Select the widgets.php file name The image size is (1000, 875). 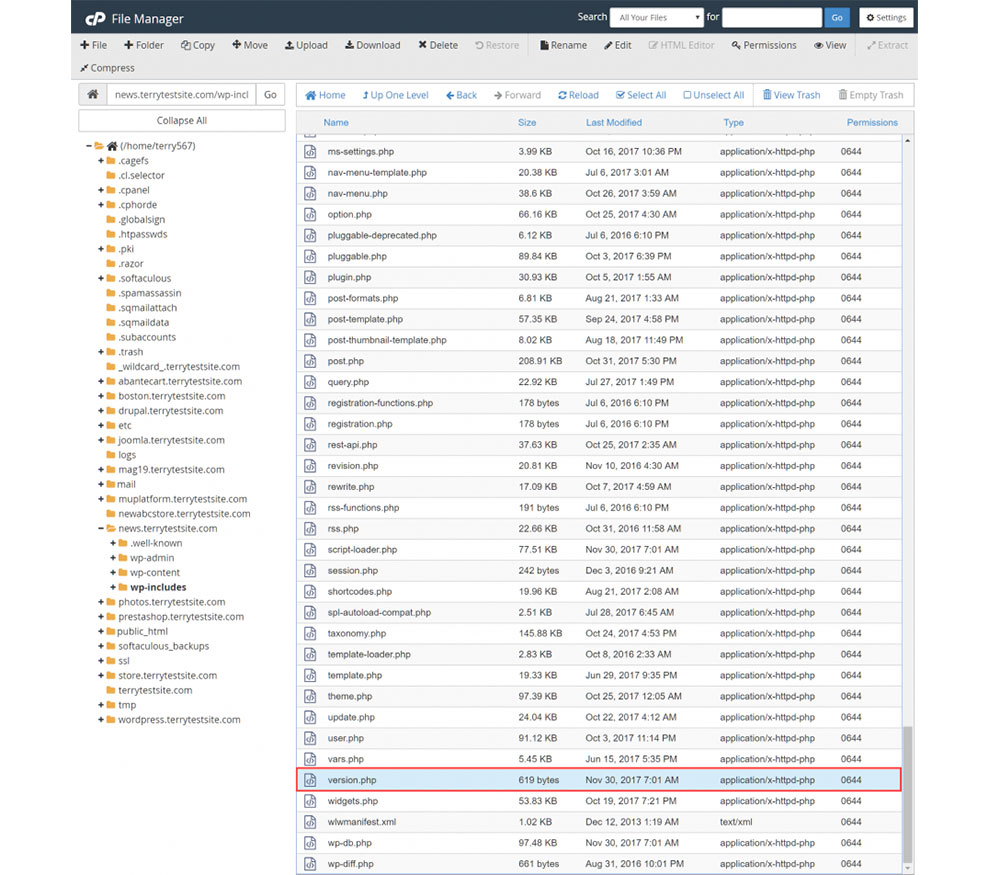(353, 801)
